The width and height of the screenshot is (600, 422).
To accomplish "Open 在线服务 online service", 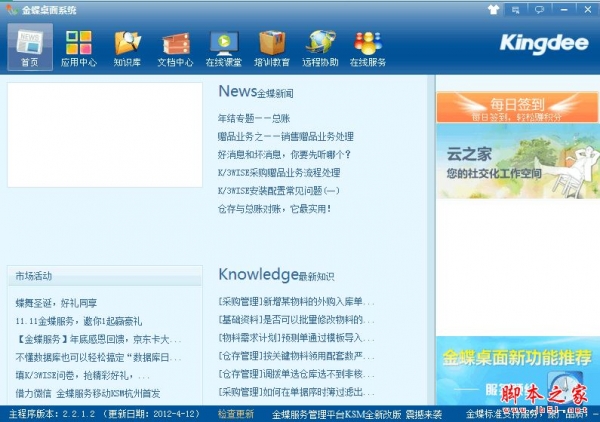I will [x=368, y=48].
